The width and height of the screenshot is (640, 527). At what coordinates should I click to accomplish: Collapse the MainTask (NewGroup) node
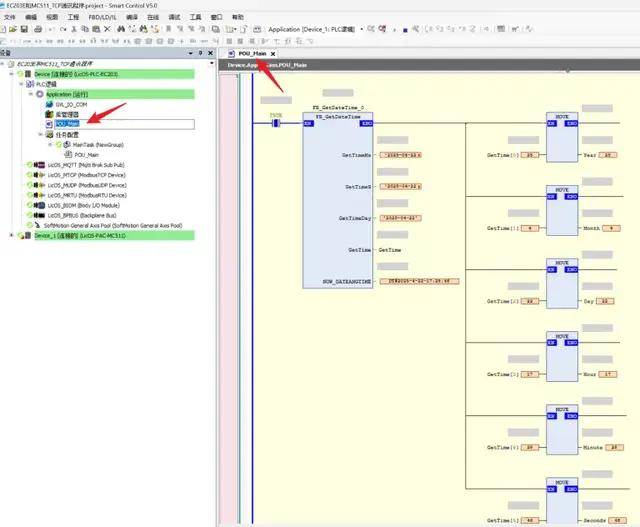pyautogui.click(x=49, y=145)
